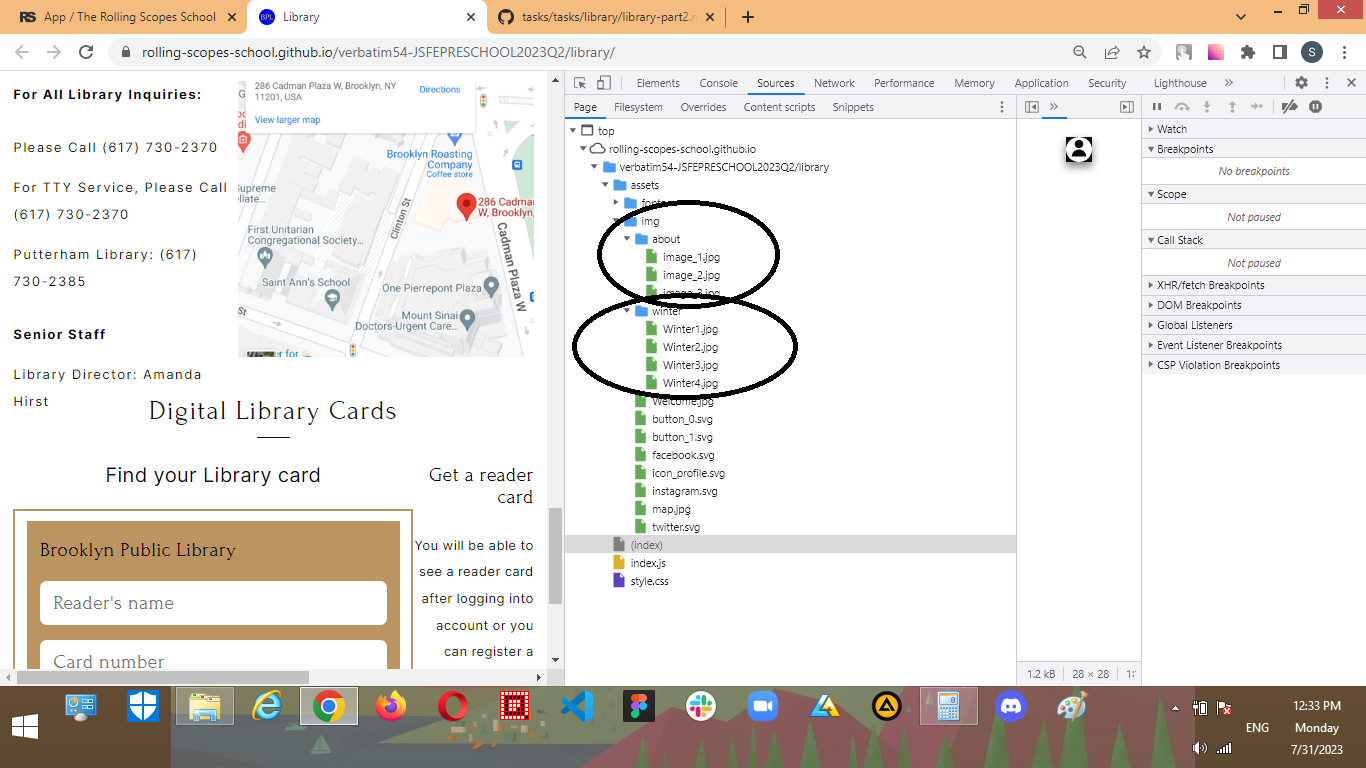Open DevTools settings gear

[1301, 83]
